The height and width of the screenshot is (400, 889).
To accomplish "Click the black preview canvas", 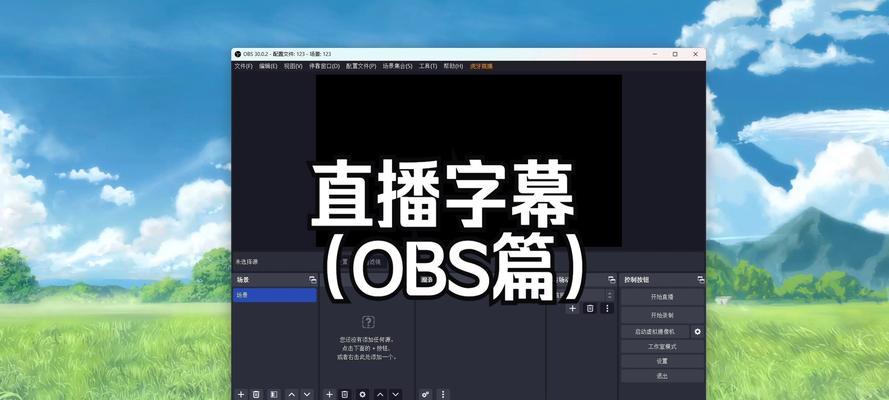I will pyautogui.click(x=468, y=160).
